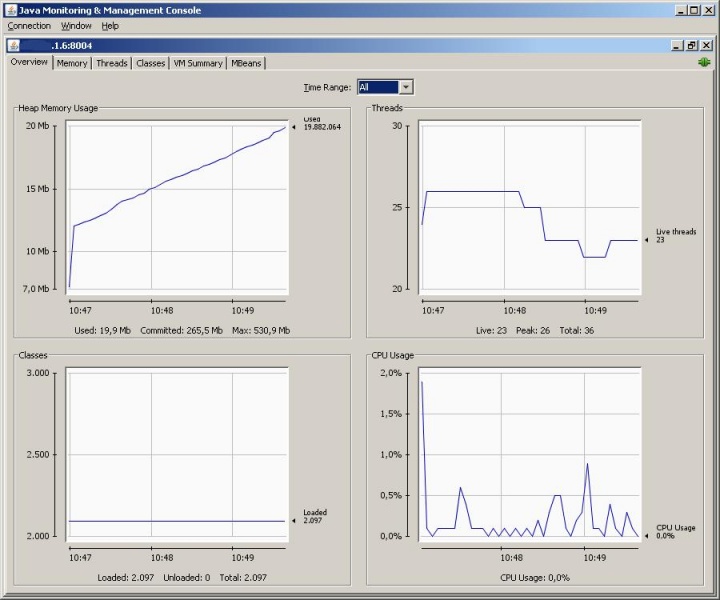Screen dimensions: 720x600
Task: Close the inner .1.6:8004 connection window
Action: click(x=706, y=45)
